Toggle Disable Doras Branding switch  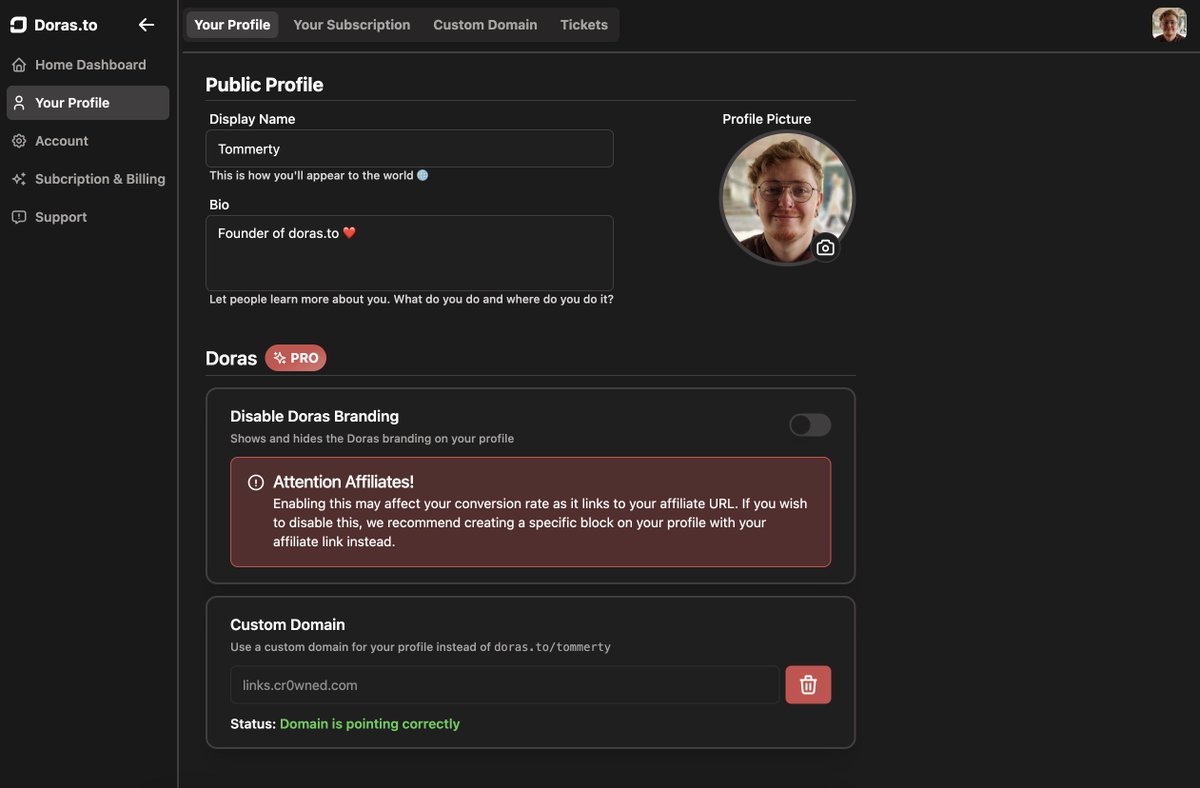coord(810,425)
